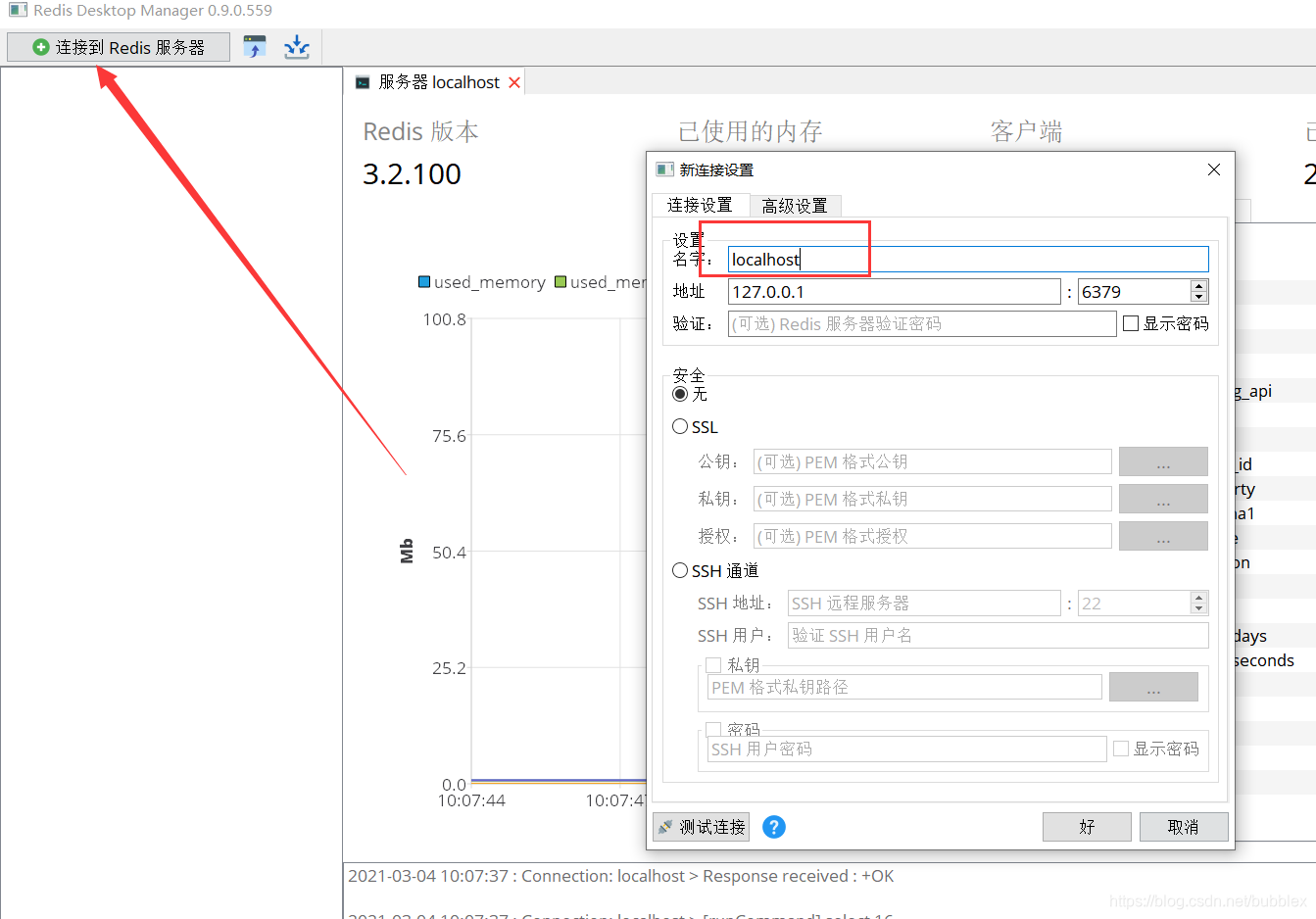1316x919 pixels.
Task: Click the PEM private key path field
Action: tap(904, 687)
